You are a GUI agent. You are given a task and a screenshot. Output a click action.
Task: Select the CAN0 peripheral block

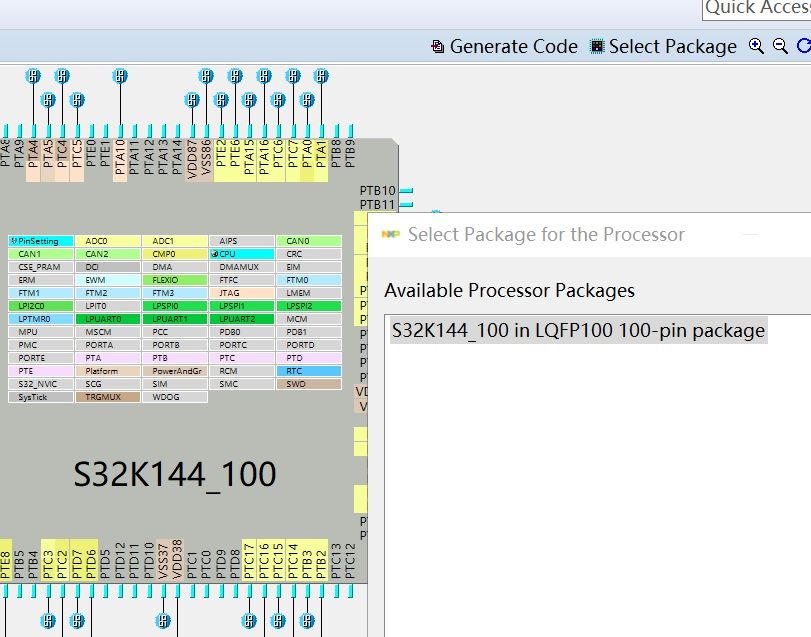tap(309, 241)
